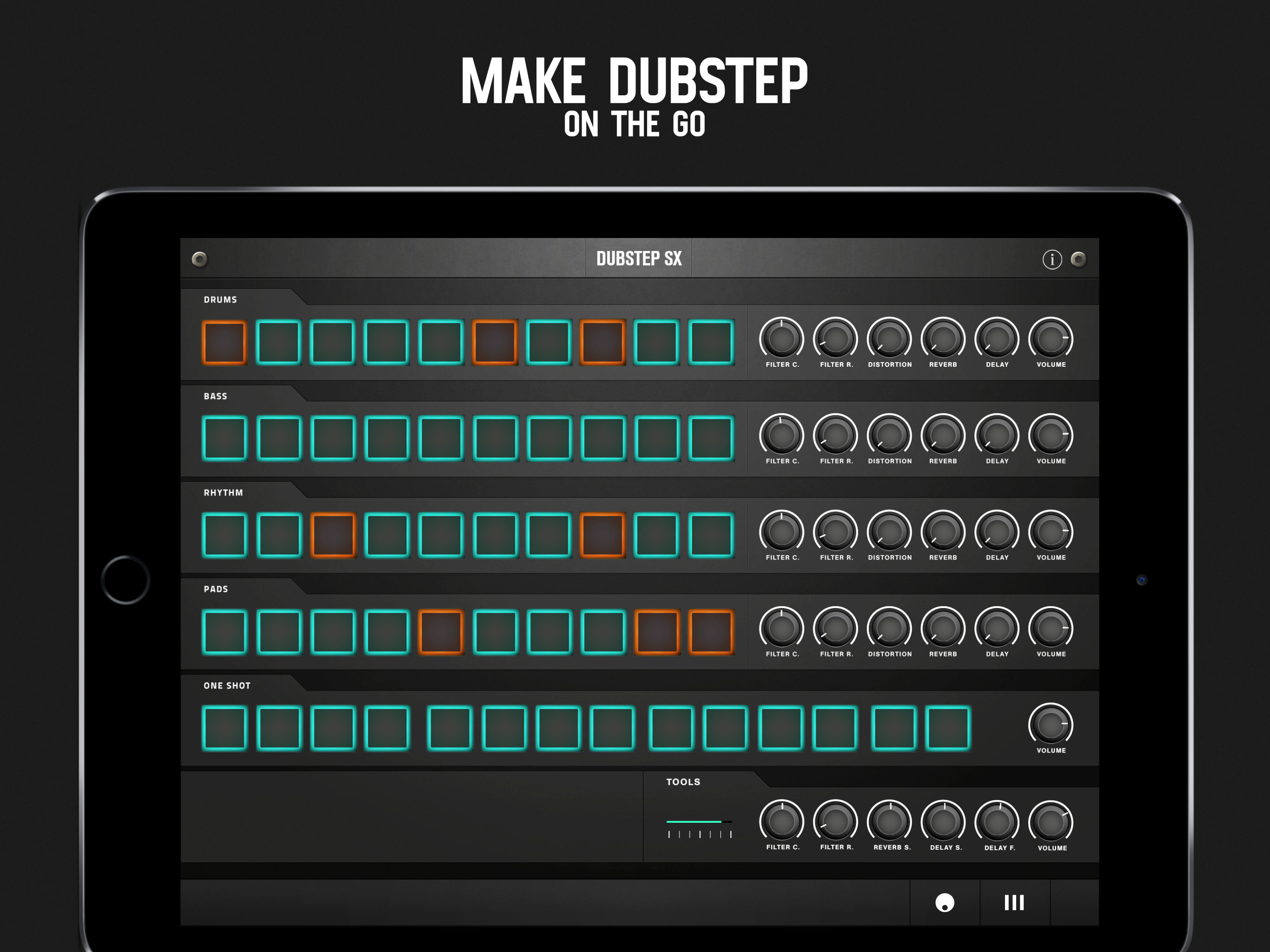The height and width of the screenshot is (952, 1270).
Task: Trigger the last One Shot pad
Action: [948, 728]
